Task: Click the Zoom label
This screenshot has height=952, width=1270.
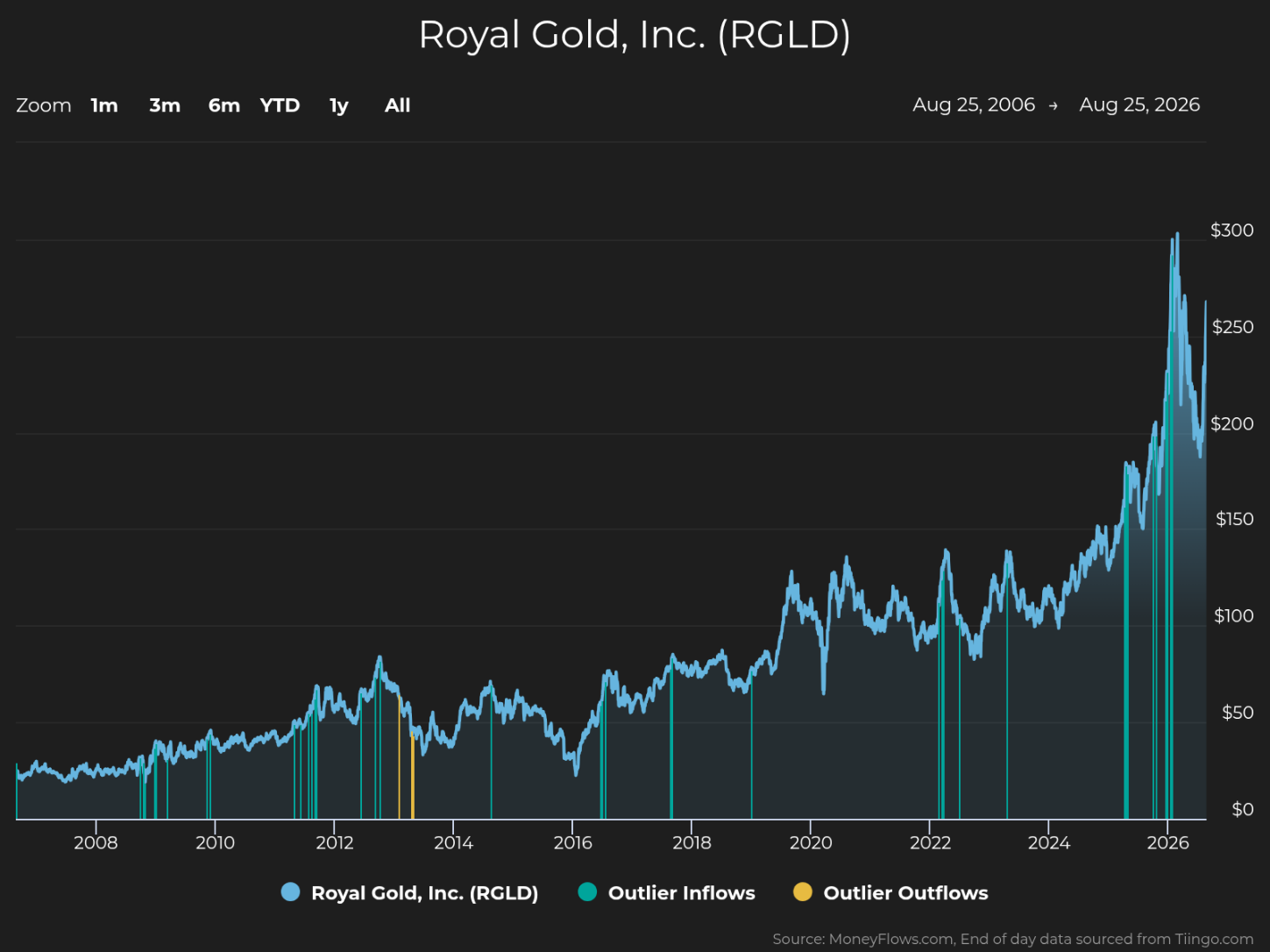Action: pyautogui.click(x=44, y=105)
